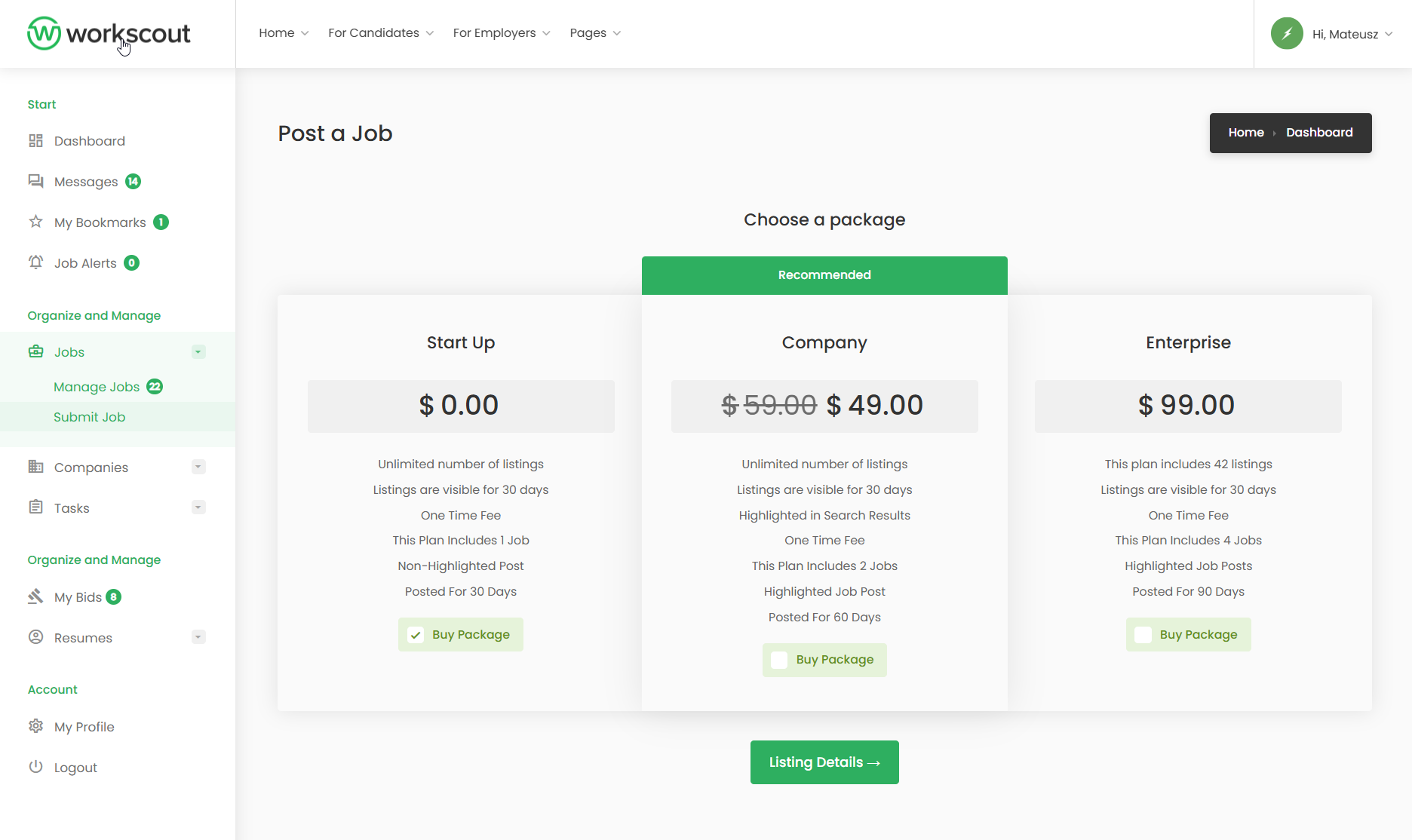This screenshot has width=1412, height=840.
Task: Click the Listing Details button
Action: tap(824, 762)
